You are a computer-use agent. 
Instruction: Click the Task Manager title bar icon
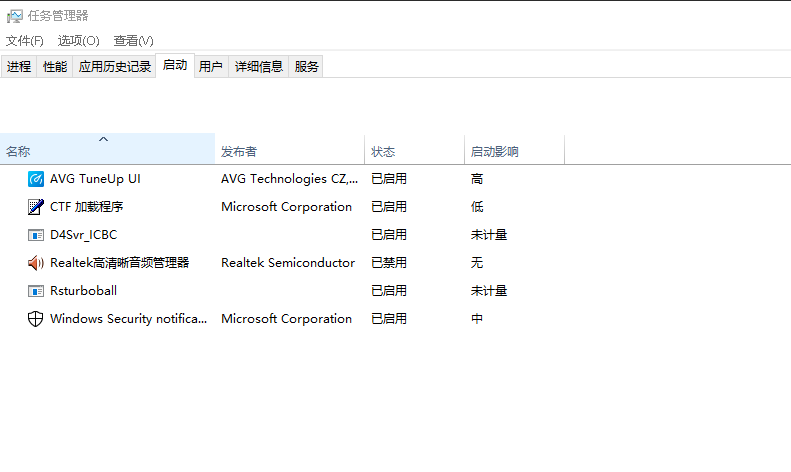click(14, 16)
